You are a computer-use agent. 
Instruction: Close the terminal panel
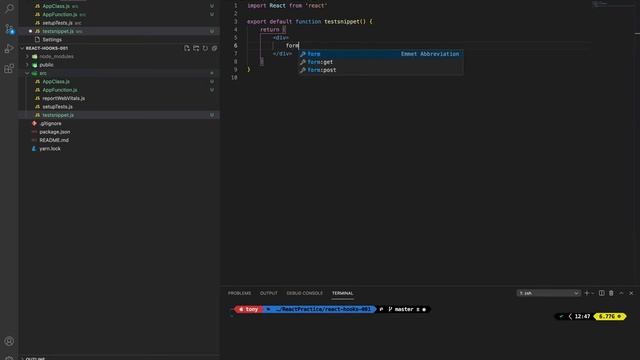click(631, 293)
